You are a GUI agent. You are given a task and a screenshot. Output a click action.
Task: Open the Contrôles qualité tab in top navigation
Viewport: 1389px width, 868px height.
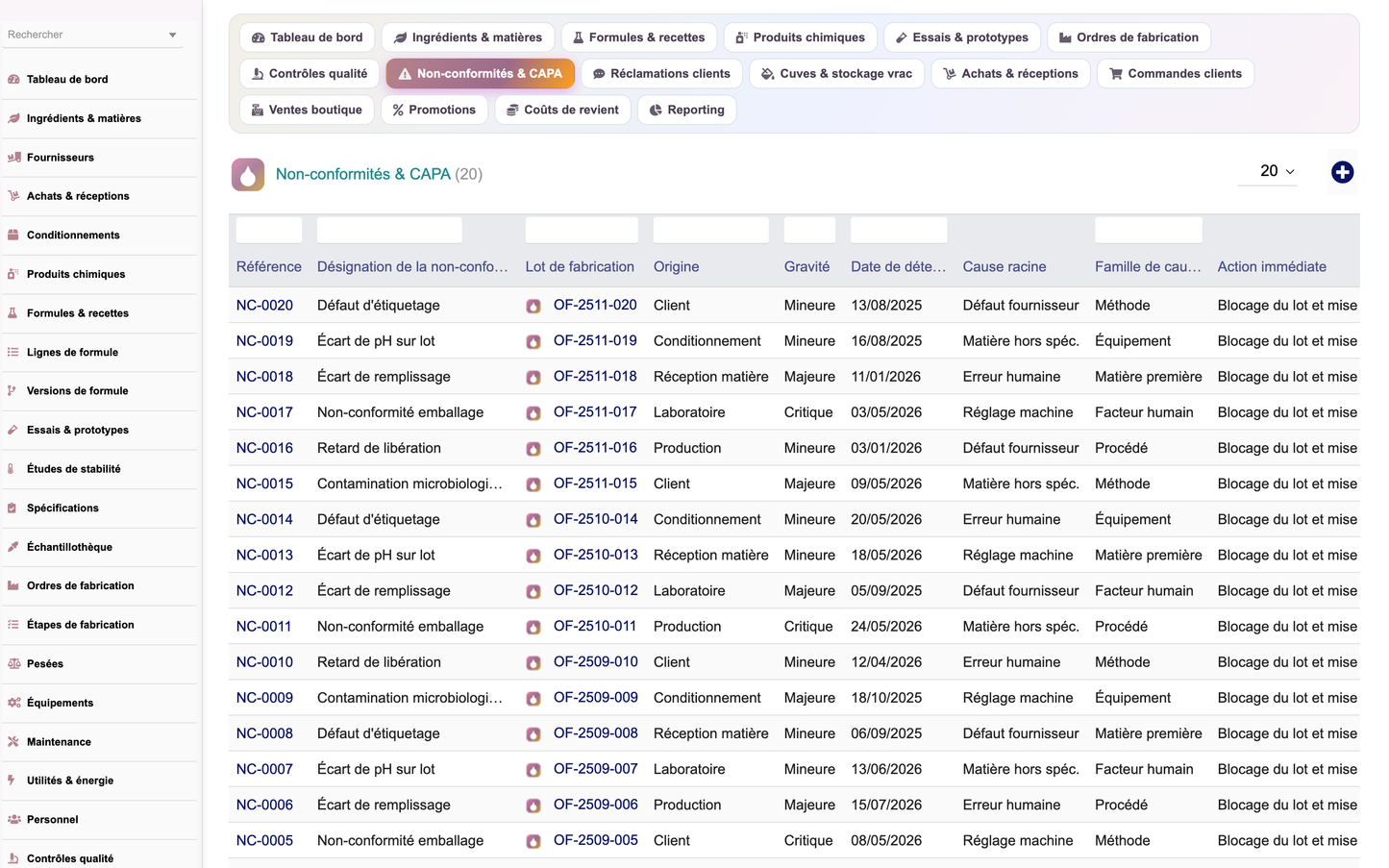click(310, 74)
